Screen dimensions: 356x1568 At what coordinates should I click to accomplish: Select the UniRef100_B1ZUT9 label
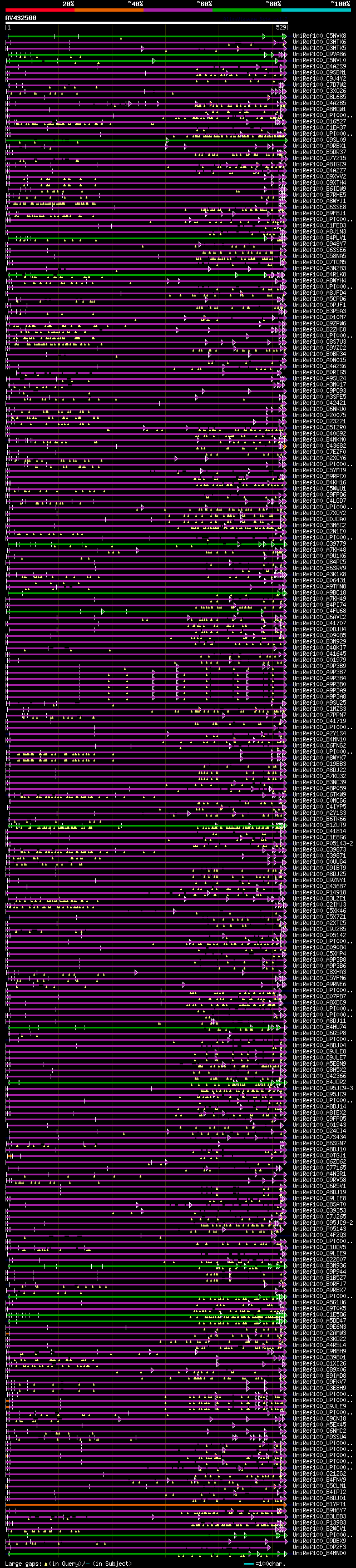(x=319, y=825)
